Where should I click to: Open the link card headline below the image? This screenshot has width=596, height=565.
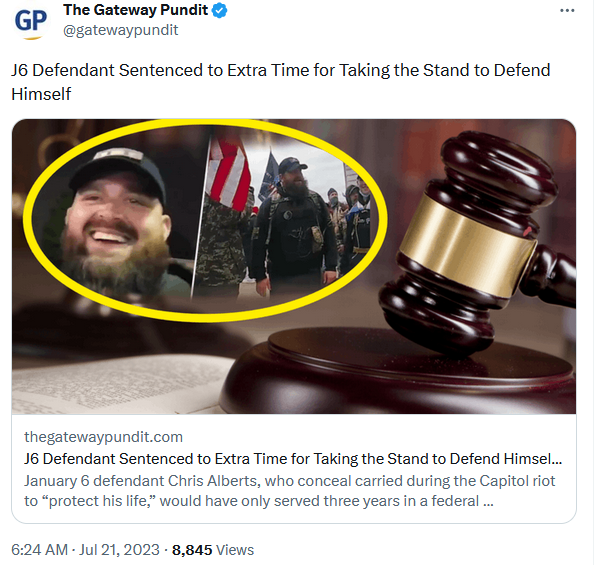(x=293, y=459)
